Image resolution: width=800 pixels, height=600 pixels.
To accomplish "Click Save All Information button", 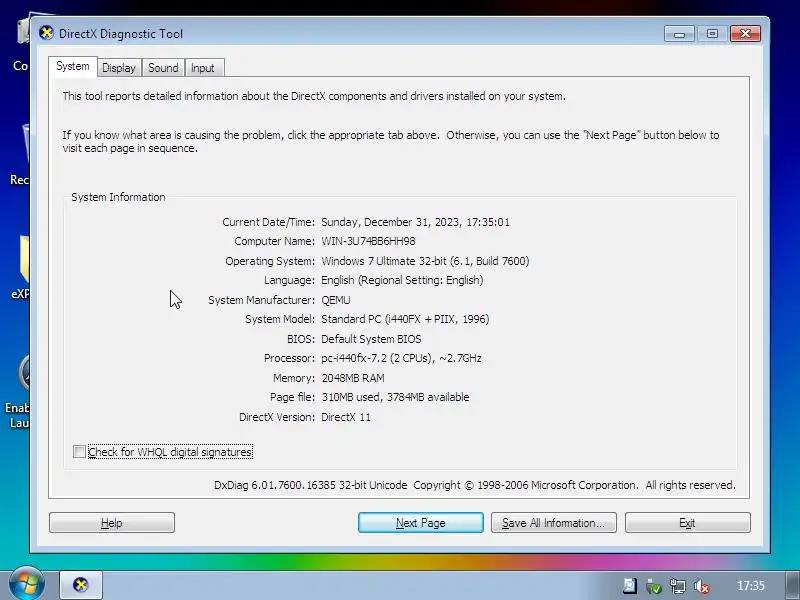I will [x=554, y=523].
